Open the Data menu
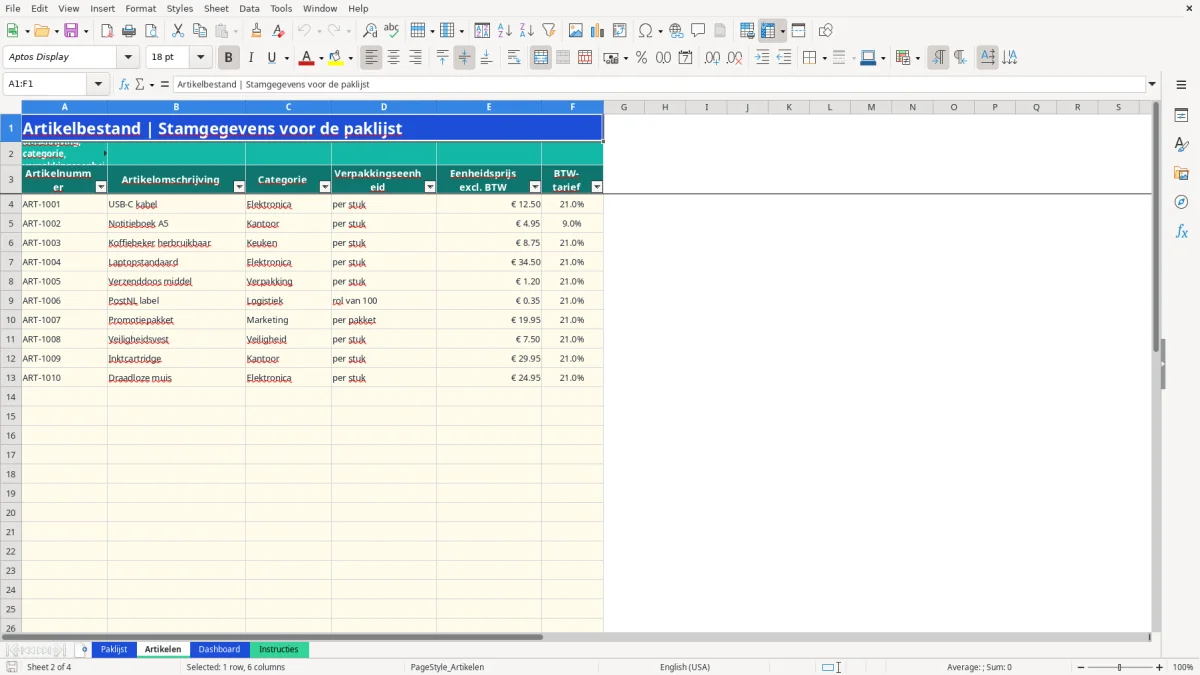The height and width of the screenshot is (675, 1200). pos(249,8)
